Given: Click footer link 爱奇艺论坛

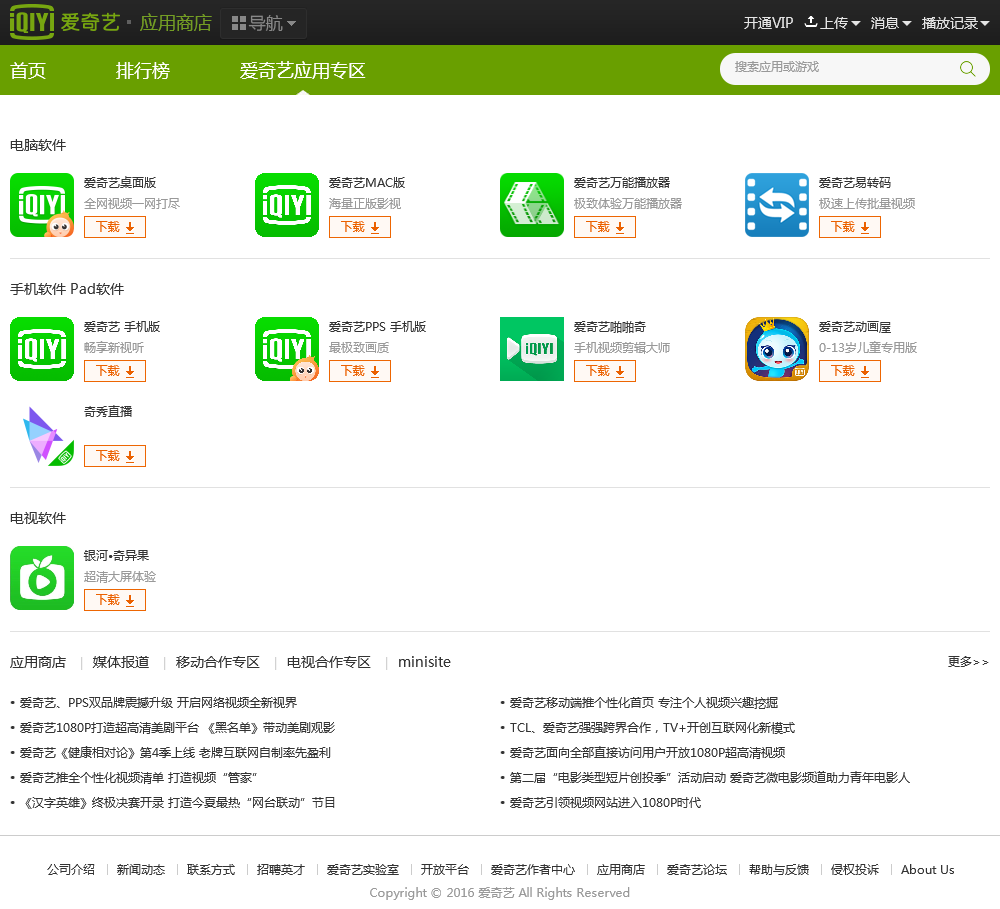Looking at the screenshot, I should (697, 869).
